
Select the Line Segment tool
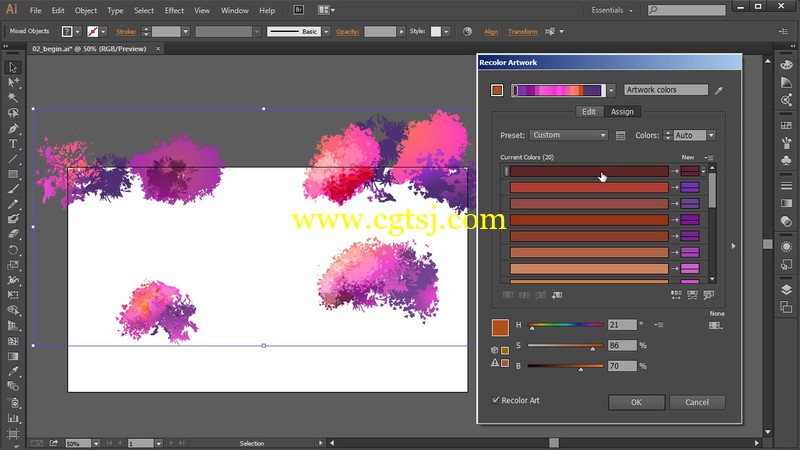coord(13,159)
